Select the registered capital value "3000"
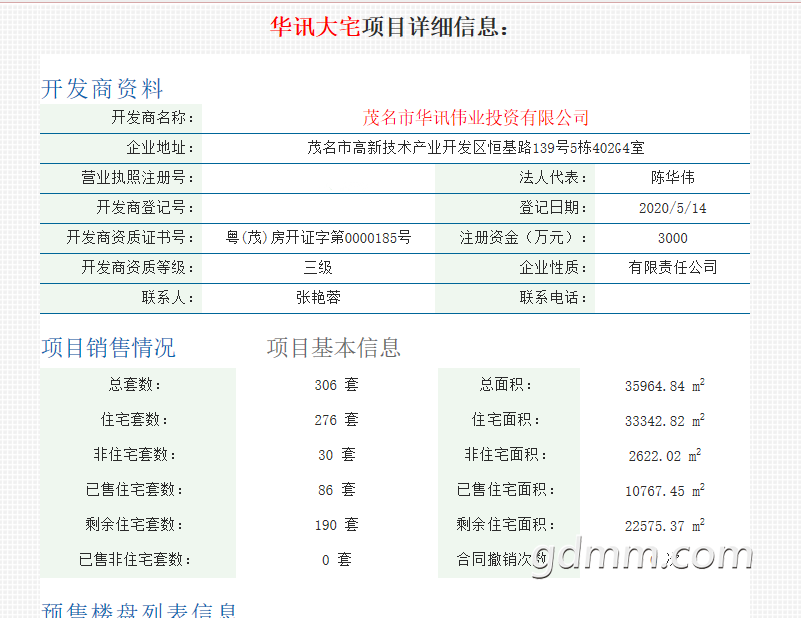The width and height of the screenshot is (801, 618). 673,238
